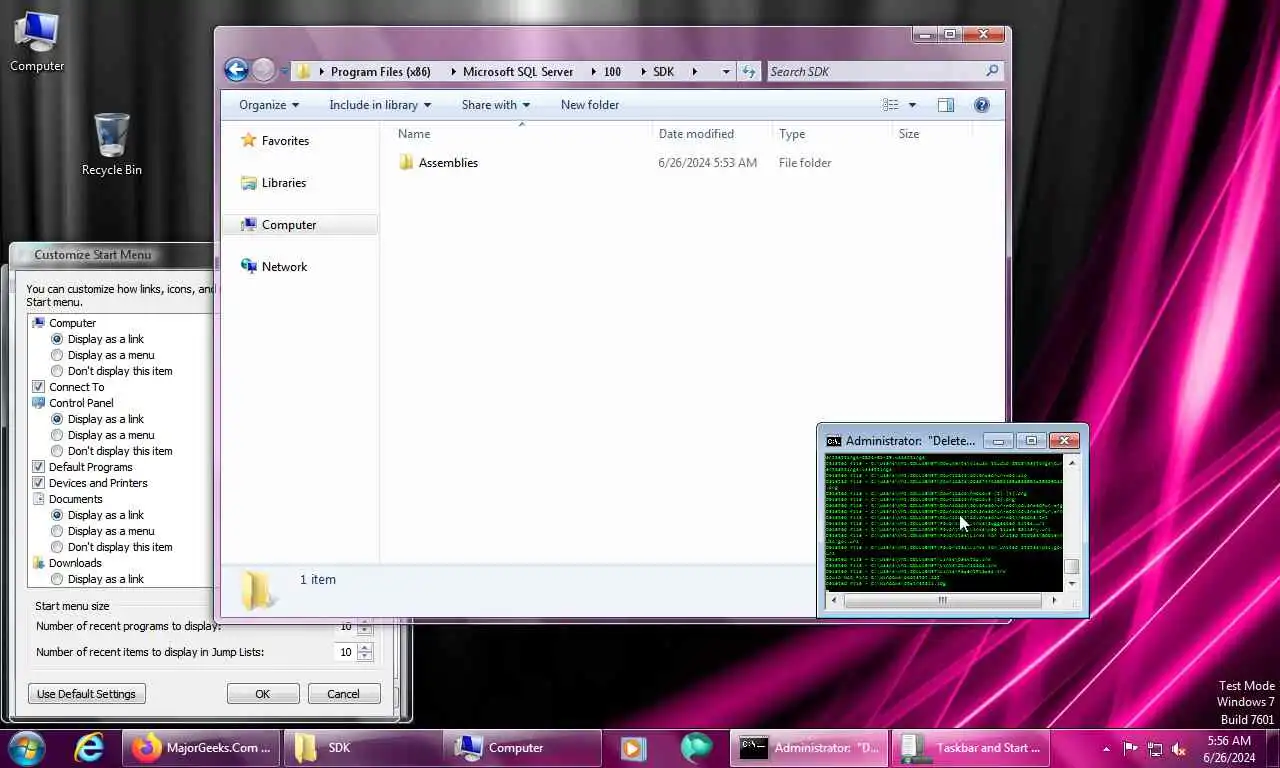
Task: Go back in the SDK Explorer window
Action: click(x=236, y=70)
